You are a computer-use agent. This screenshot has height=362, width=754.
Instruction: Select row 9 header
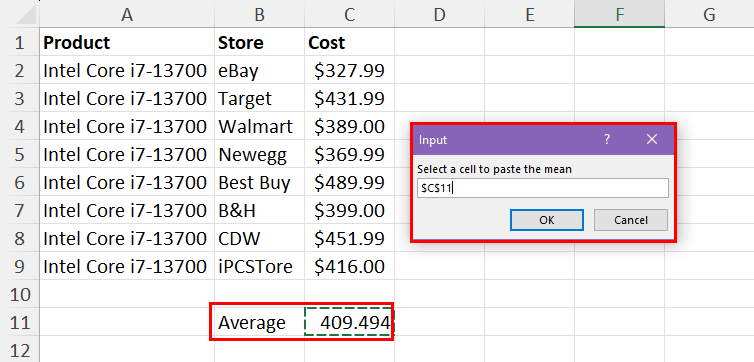point(20,266)
